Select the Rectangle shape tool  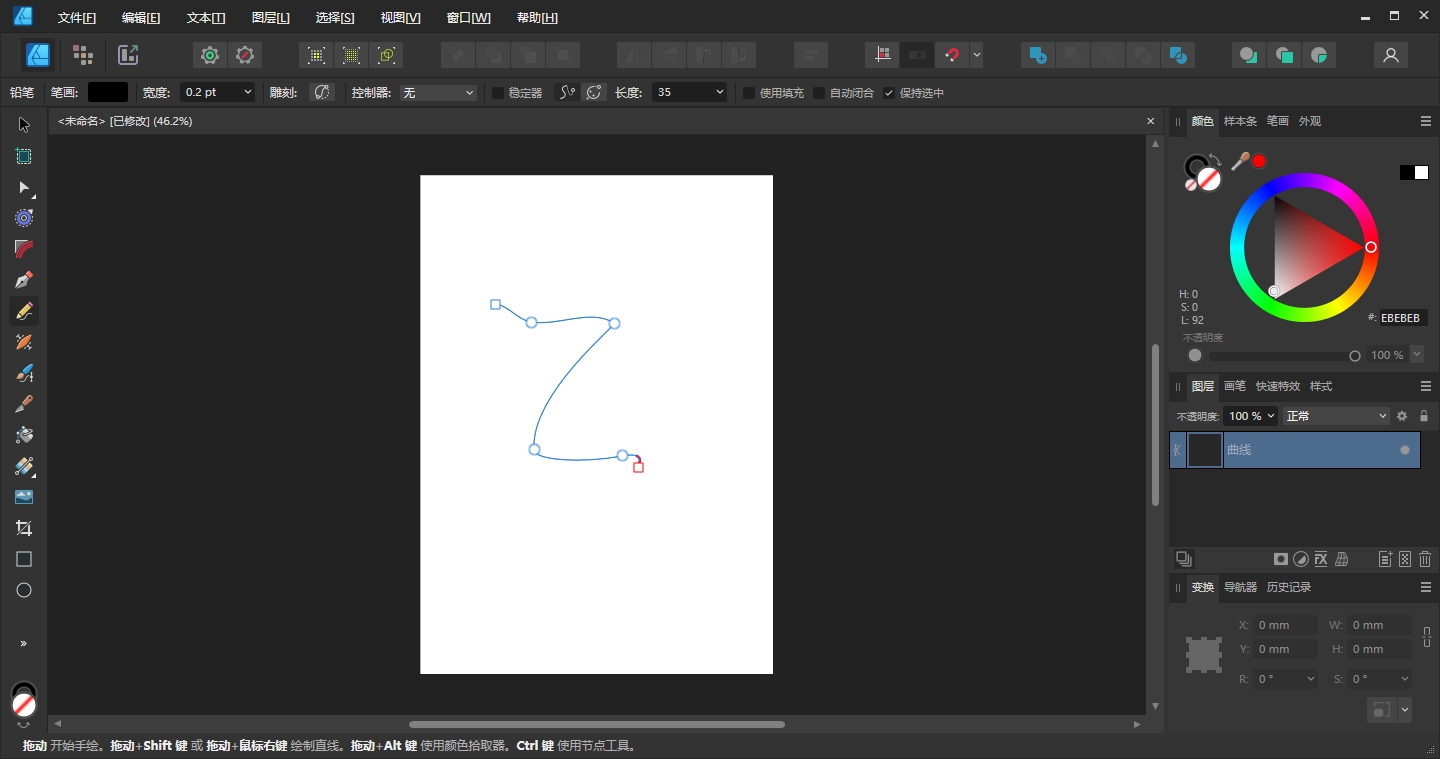pos(24,559)
